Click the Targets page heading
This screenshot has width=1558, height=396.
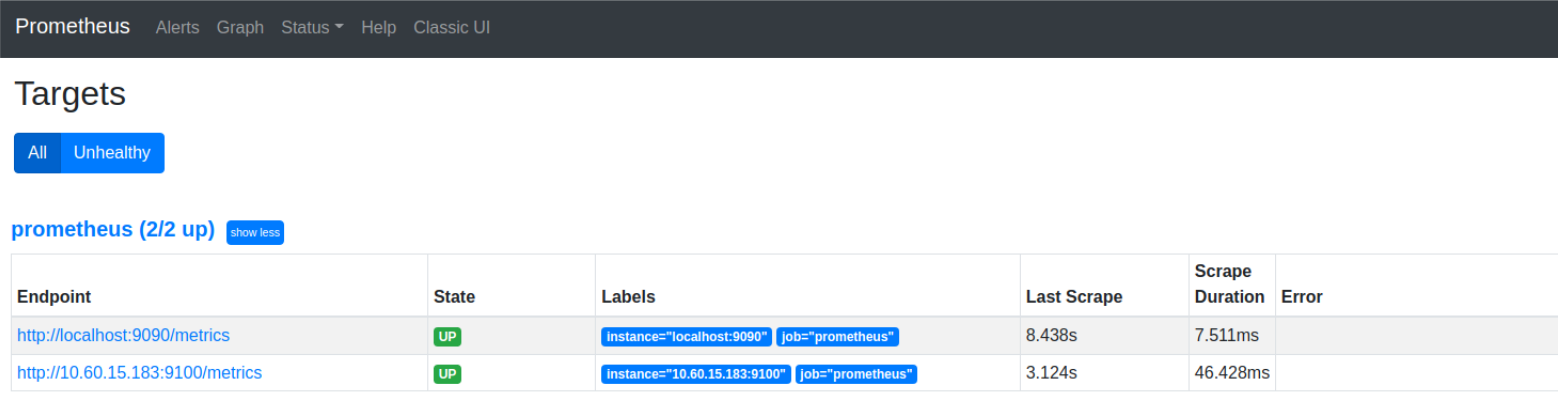(x=70, y=94)
